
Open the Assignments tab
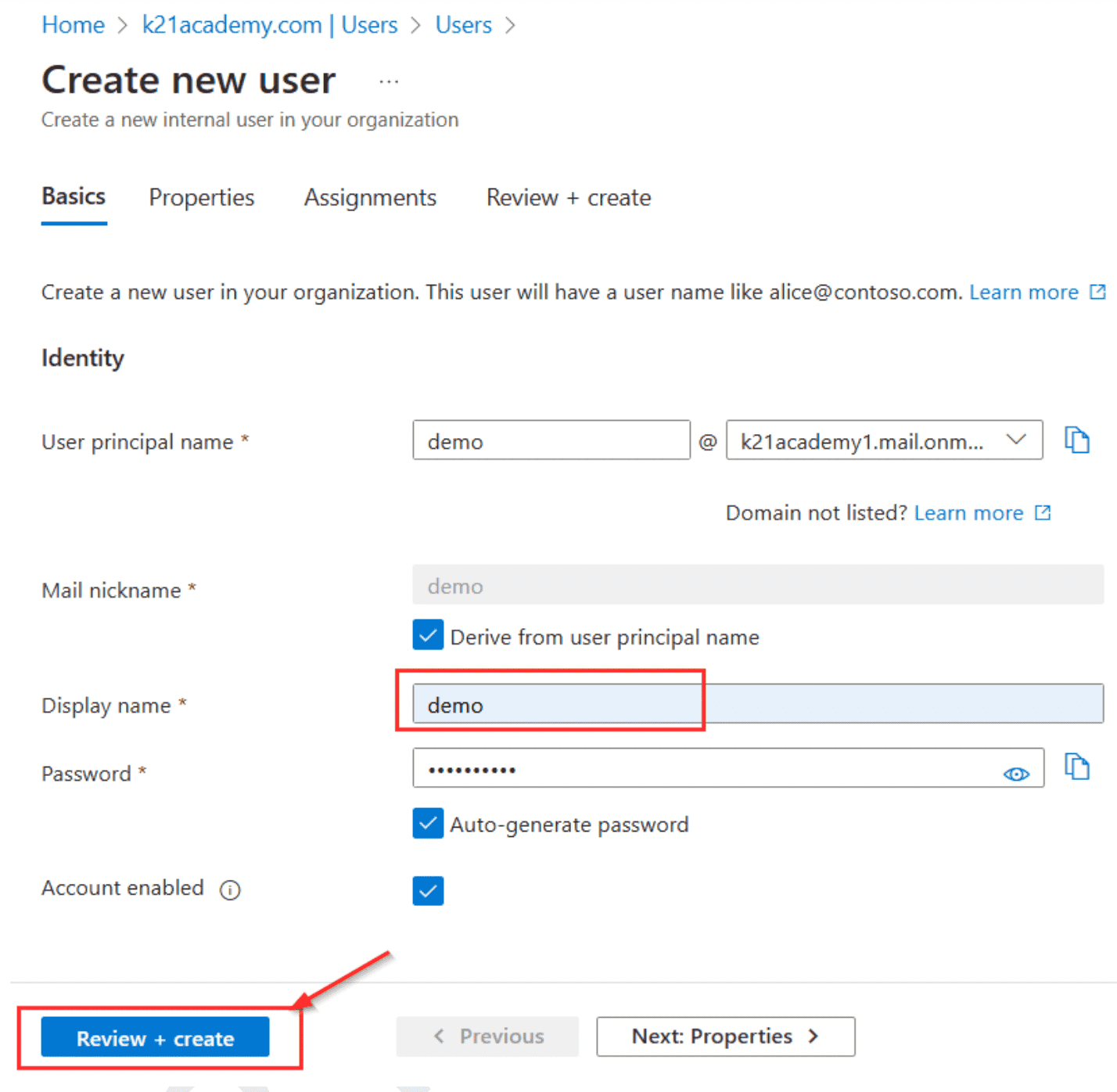(x=370, y=198)
